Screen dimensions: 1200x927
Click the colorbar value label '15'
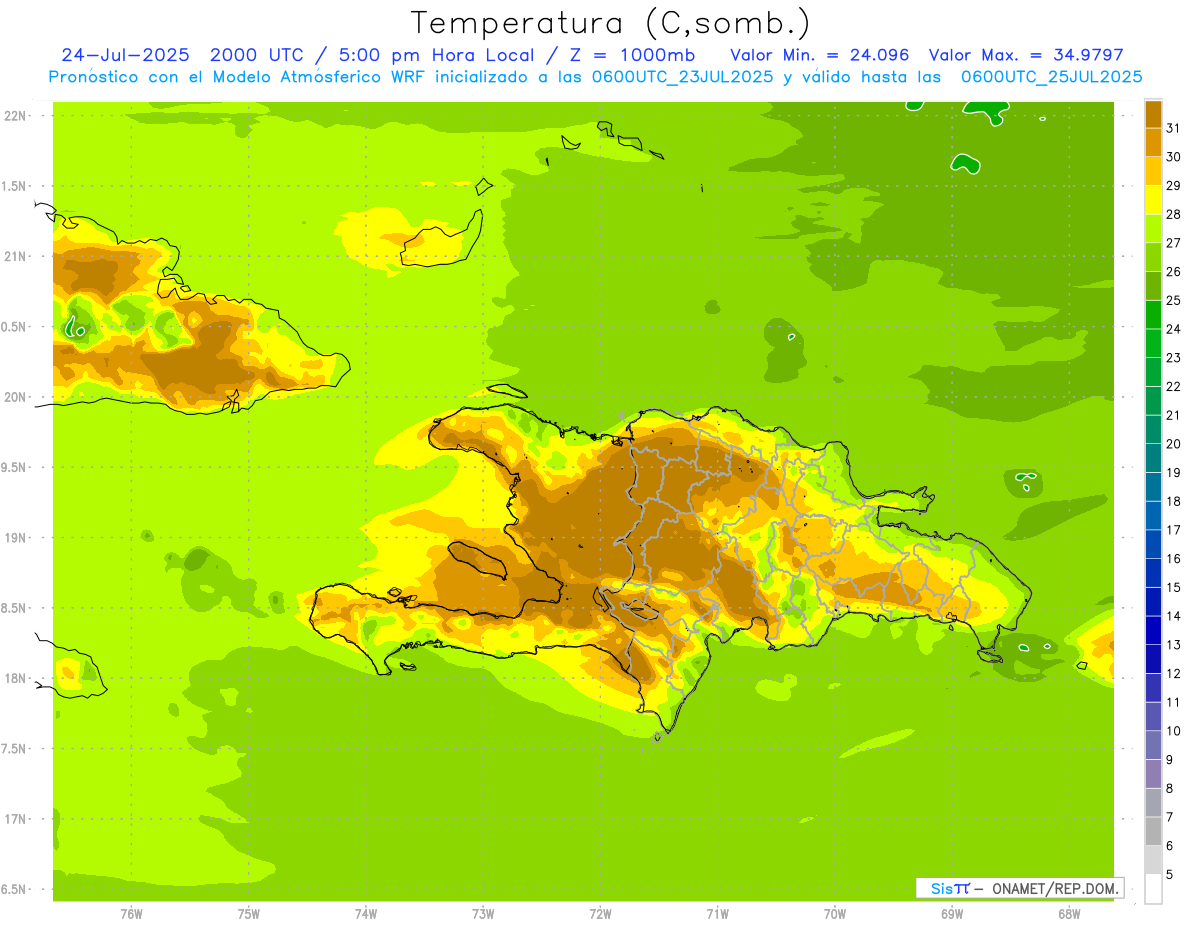point(1173,587)
